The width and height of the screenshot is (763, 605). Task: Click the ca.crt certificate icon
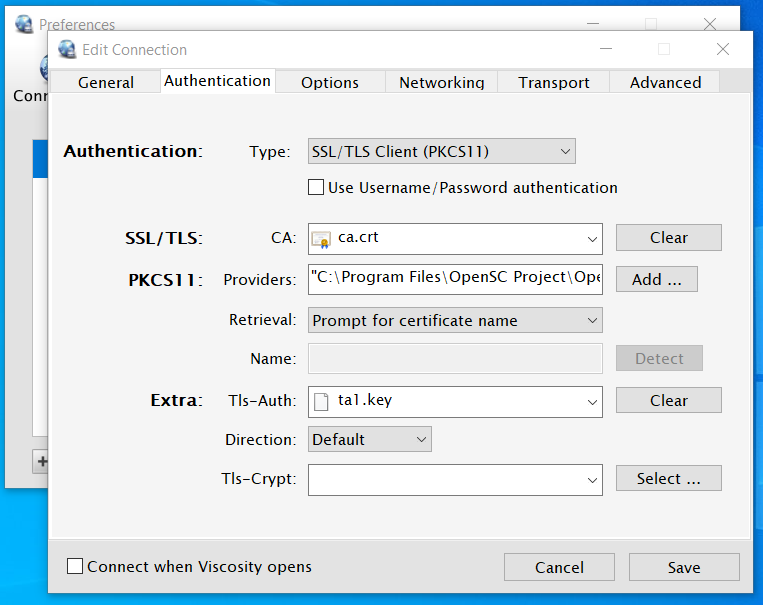coord(321,239)
